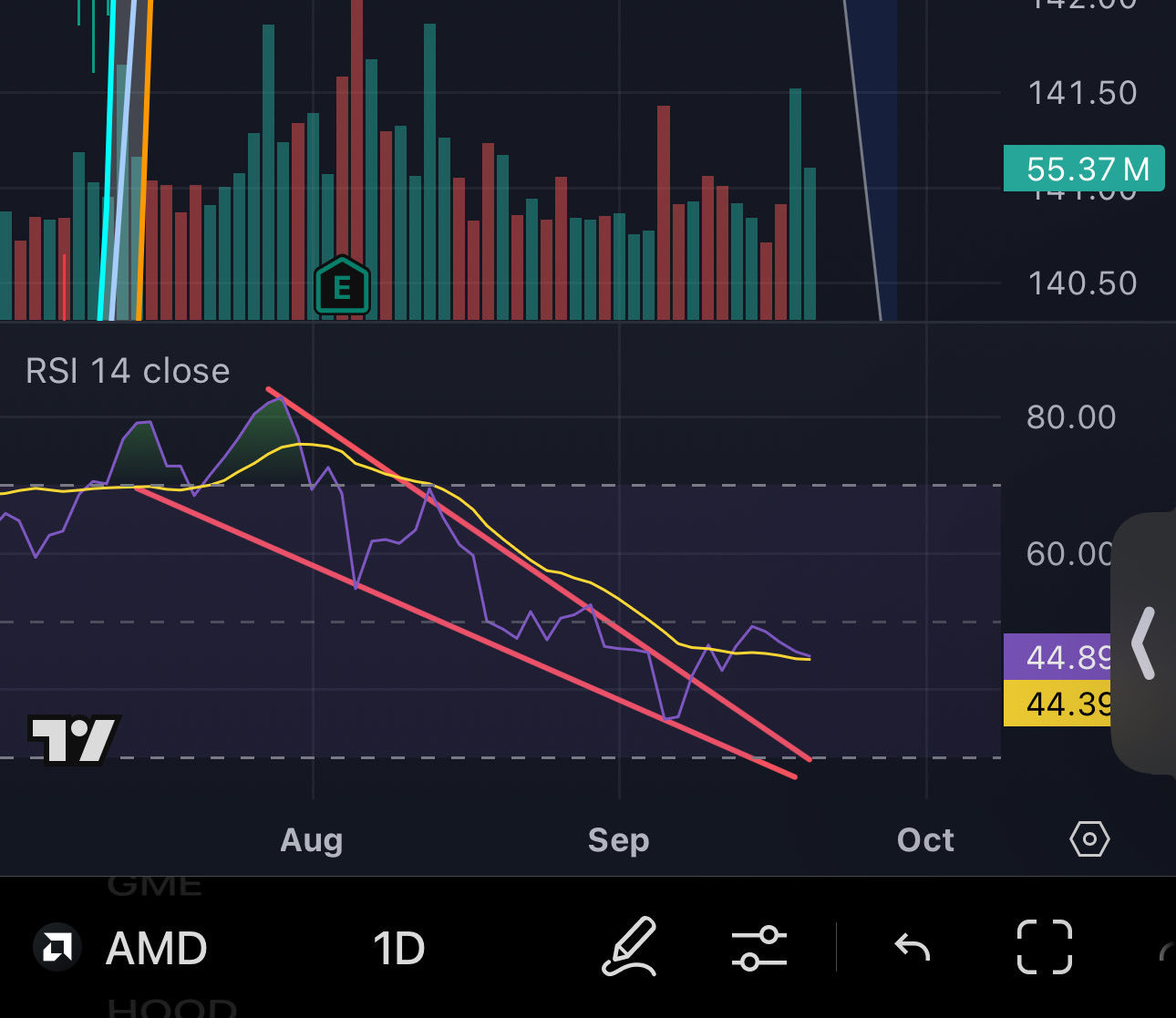
Task: Open the indicators settings sliders icon
Action: (758, 948)
